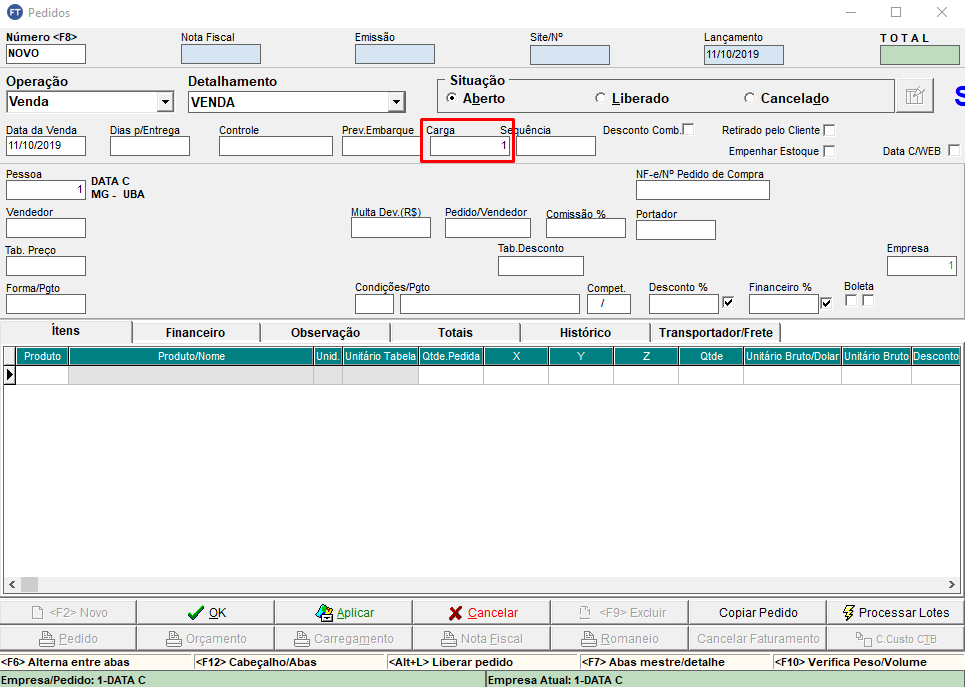Viewport: 965px width, 687px height.
Task: Click Processar Lotes lightning icon button
Action: 895,612
